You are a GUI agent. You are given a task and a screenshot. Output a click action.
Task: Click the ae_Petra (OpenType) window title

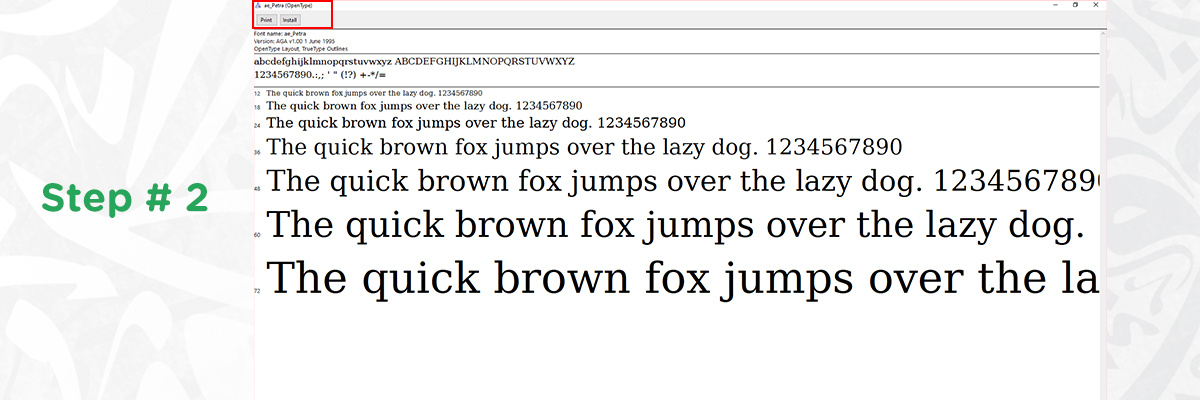coord(283,5)
